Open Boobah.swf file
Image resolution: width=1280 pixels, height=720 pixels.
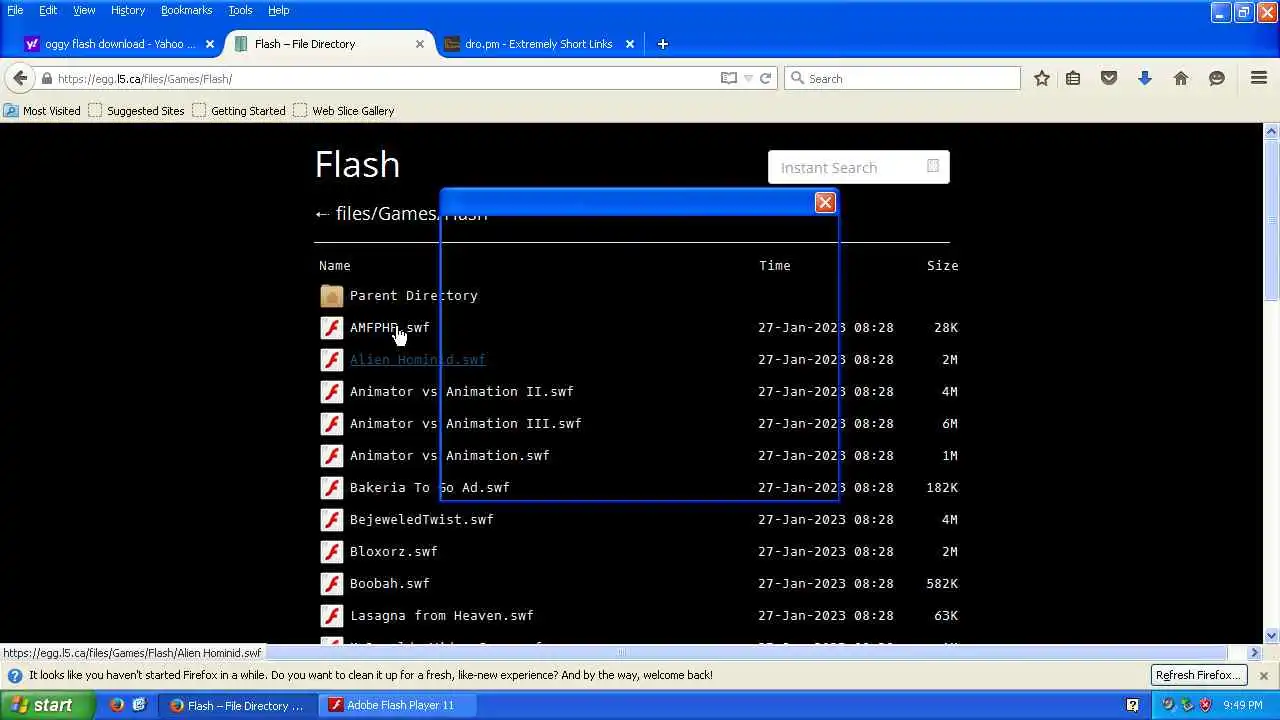pyautogui.click(x=390, y=584)
